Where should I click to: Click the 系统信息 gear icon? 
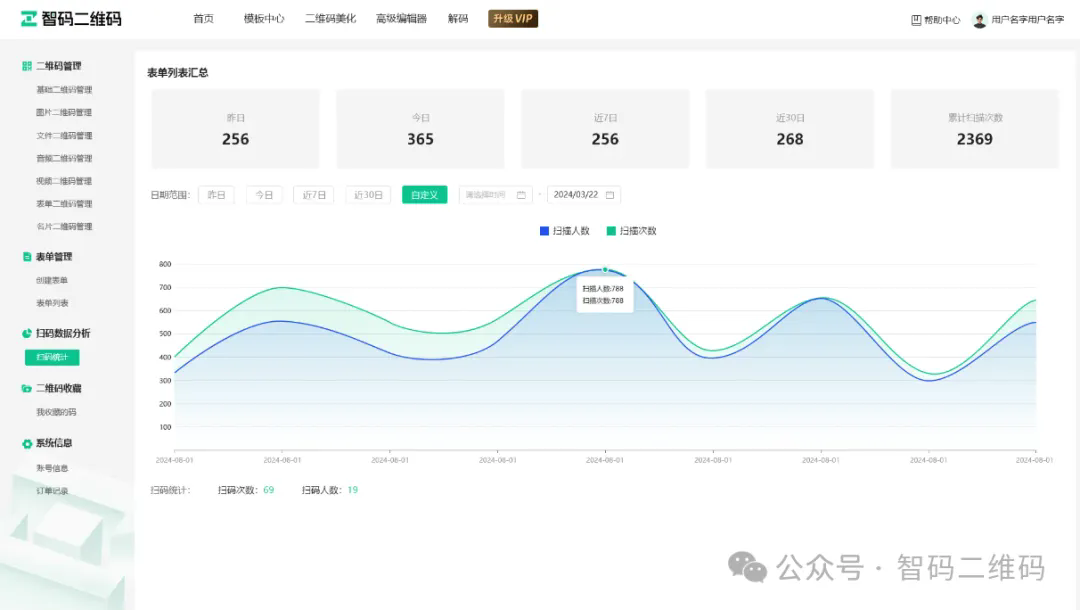pyautogui.click(x=27, y=443)
